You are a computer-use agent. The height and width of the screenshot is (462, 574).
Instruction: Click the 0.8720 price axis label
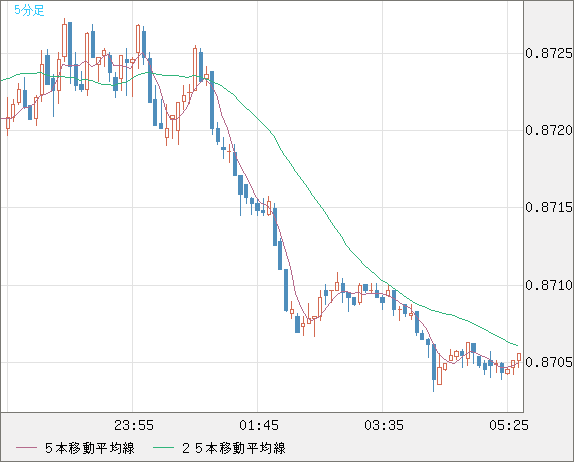pos(548,130)
